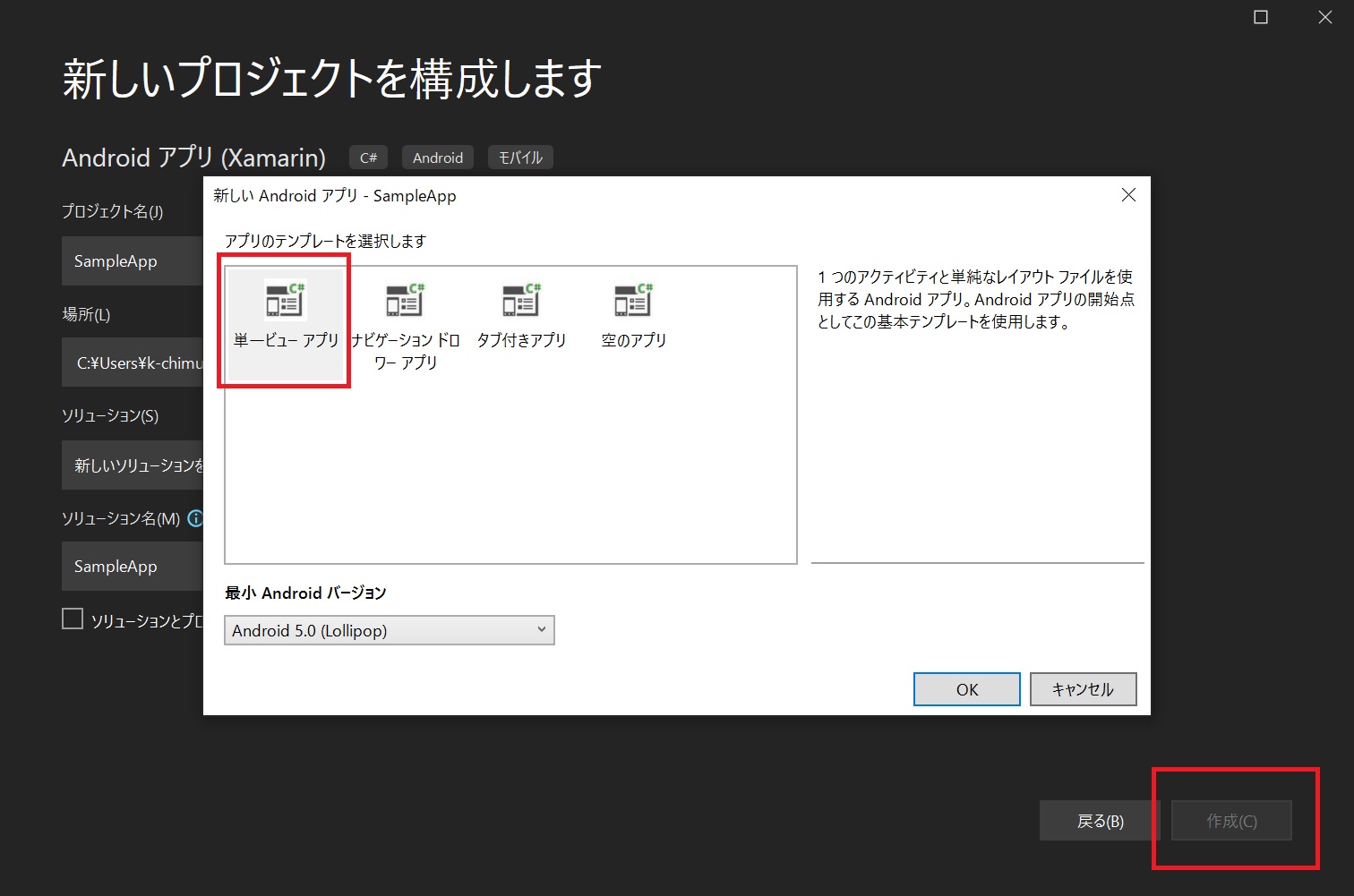Confirm the dialog with OK
Image resolution: width=1354 pixels, height=896 pixels.
(967, 689)
